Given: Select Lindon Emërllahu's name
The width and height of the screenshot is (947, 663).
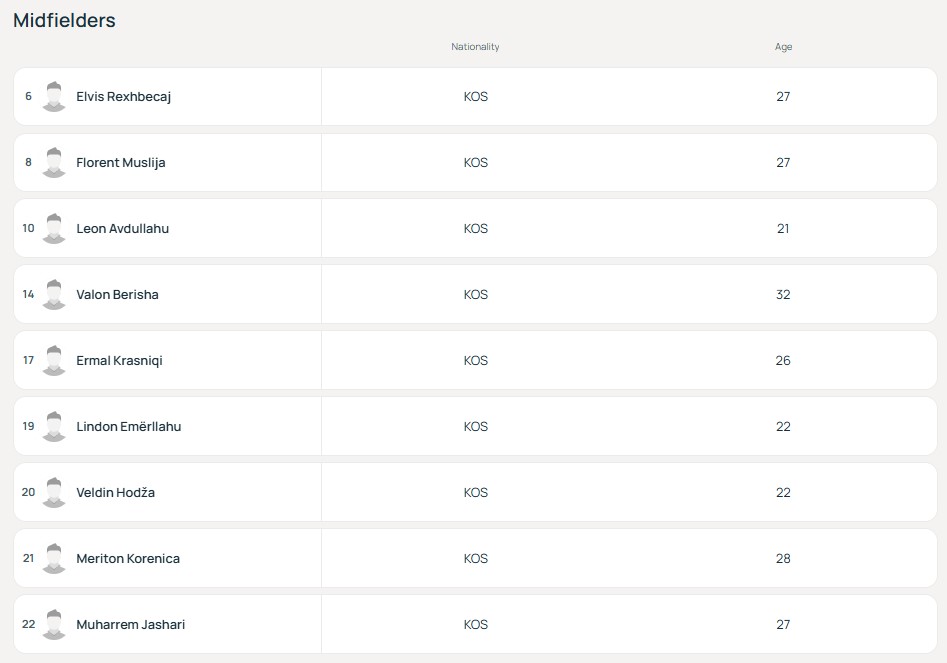Looking at the screenshot, I should point(128,427).
